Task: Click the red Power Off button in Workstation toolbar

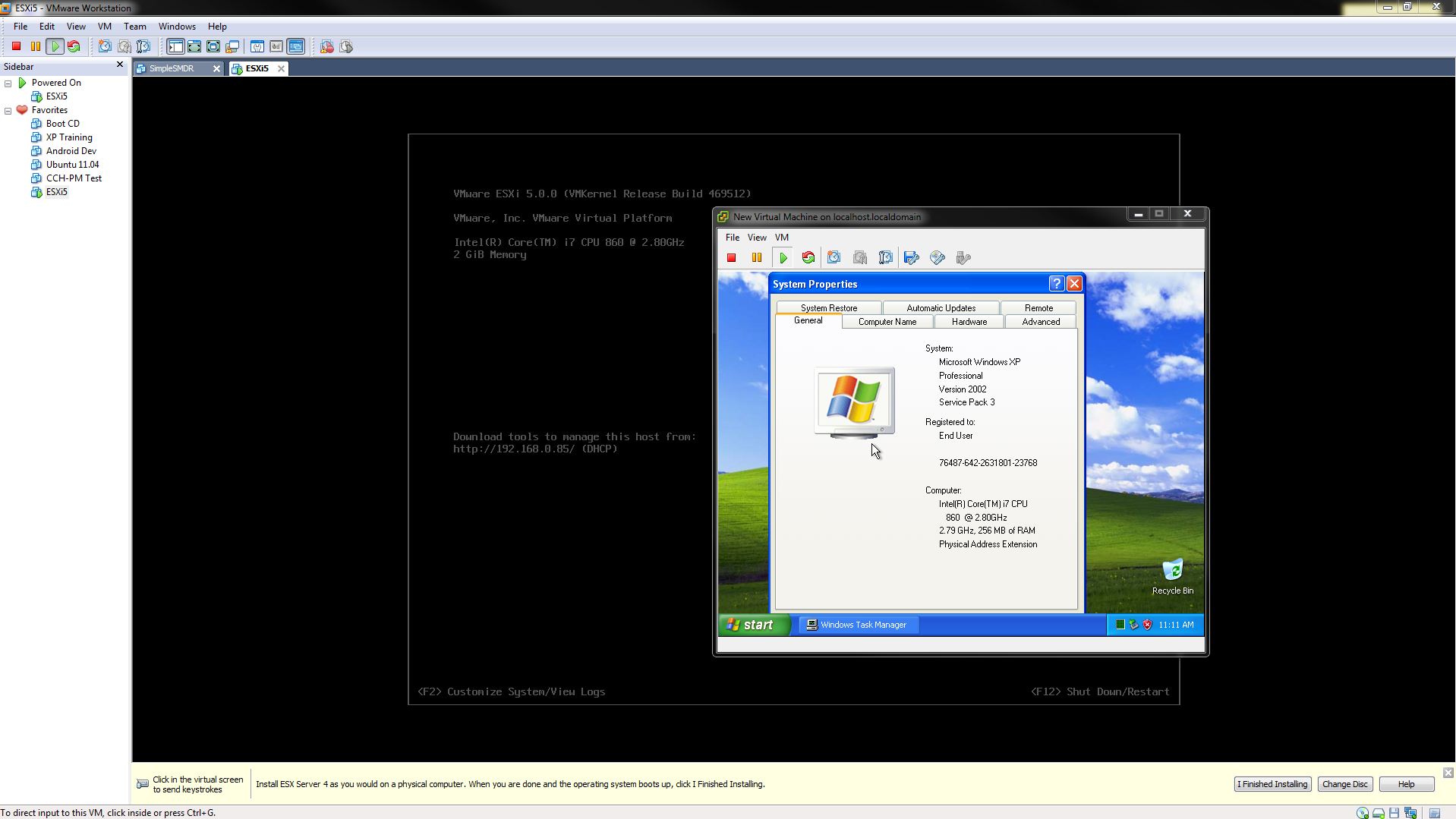Action: coord(16,47)
